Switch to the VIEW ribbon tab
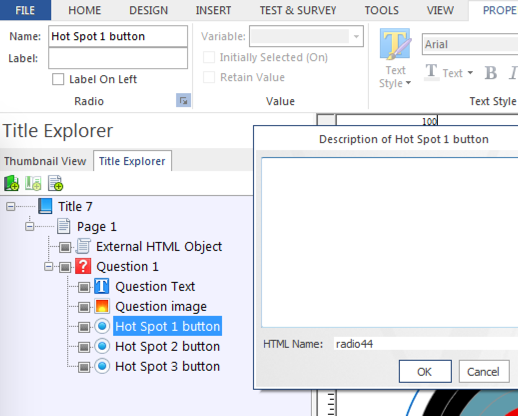The image size is (518, 416). click(x=440, y=10)
